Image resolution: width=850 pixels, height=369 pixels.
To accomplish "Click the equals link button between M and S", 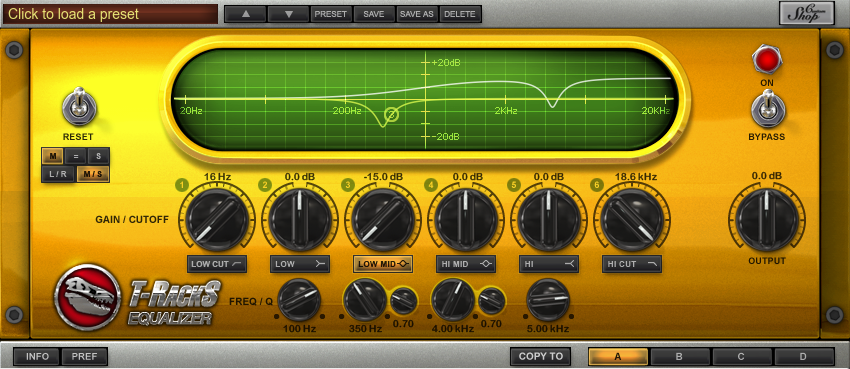I will (75, 156).
